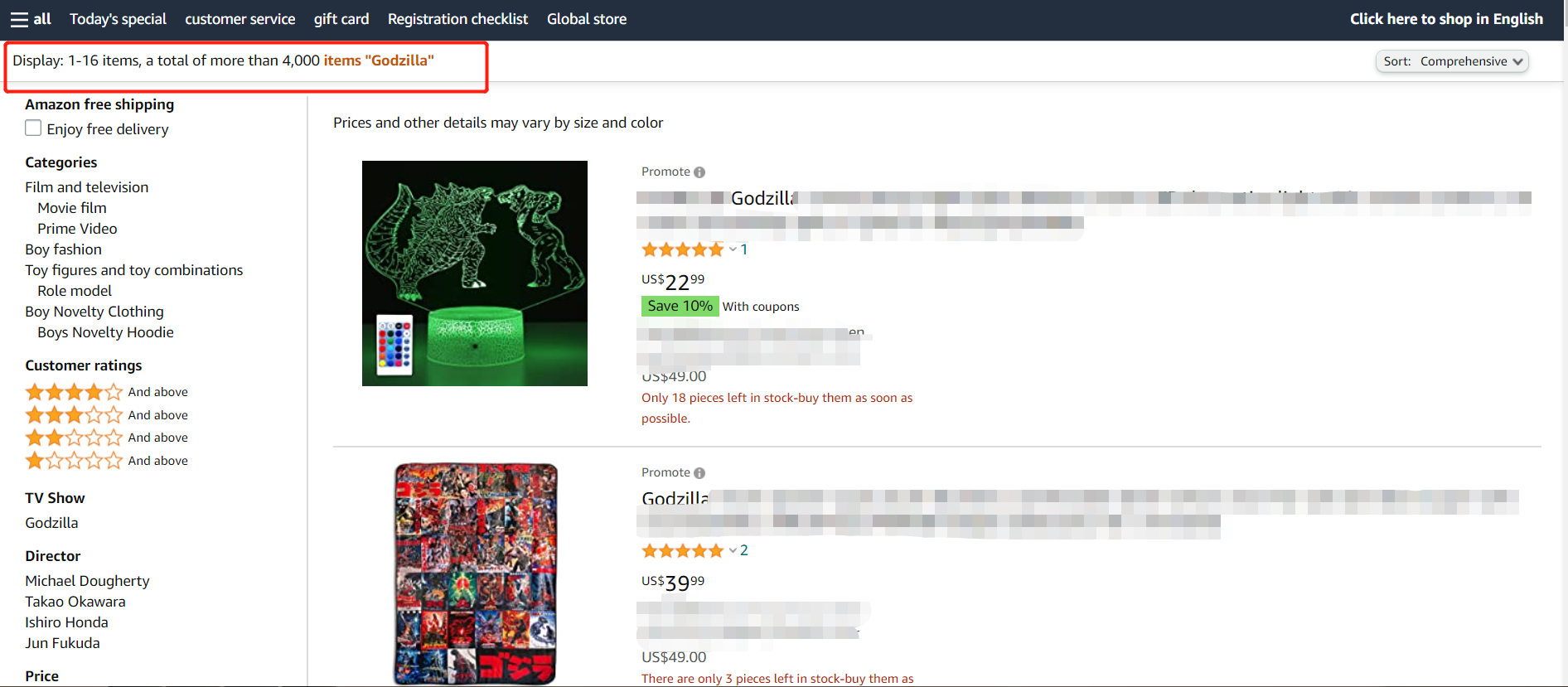Select the Boys Novelty Hoodie category
Screen dimensions: 1568x687
point(105,332)
